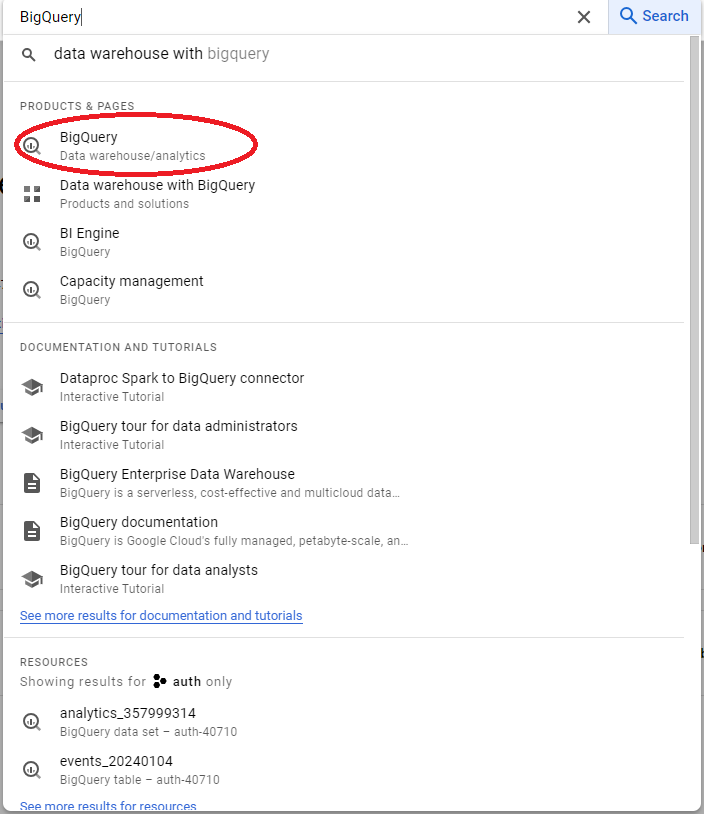The height and width of the screenshot is (814, 704).
Task: Click the BigQuery Enterprise Data Warehouse document icon
Action: (x=30, y=482)
